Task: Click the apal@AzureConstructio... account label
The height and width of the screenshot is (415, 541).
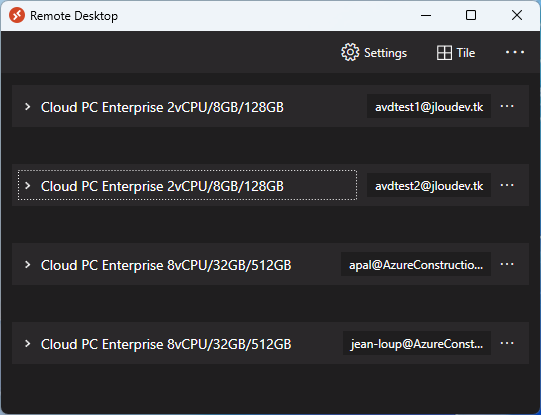Action: click(x=416, y=264)
